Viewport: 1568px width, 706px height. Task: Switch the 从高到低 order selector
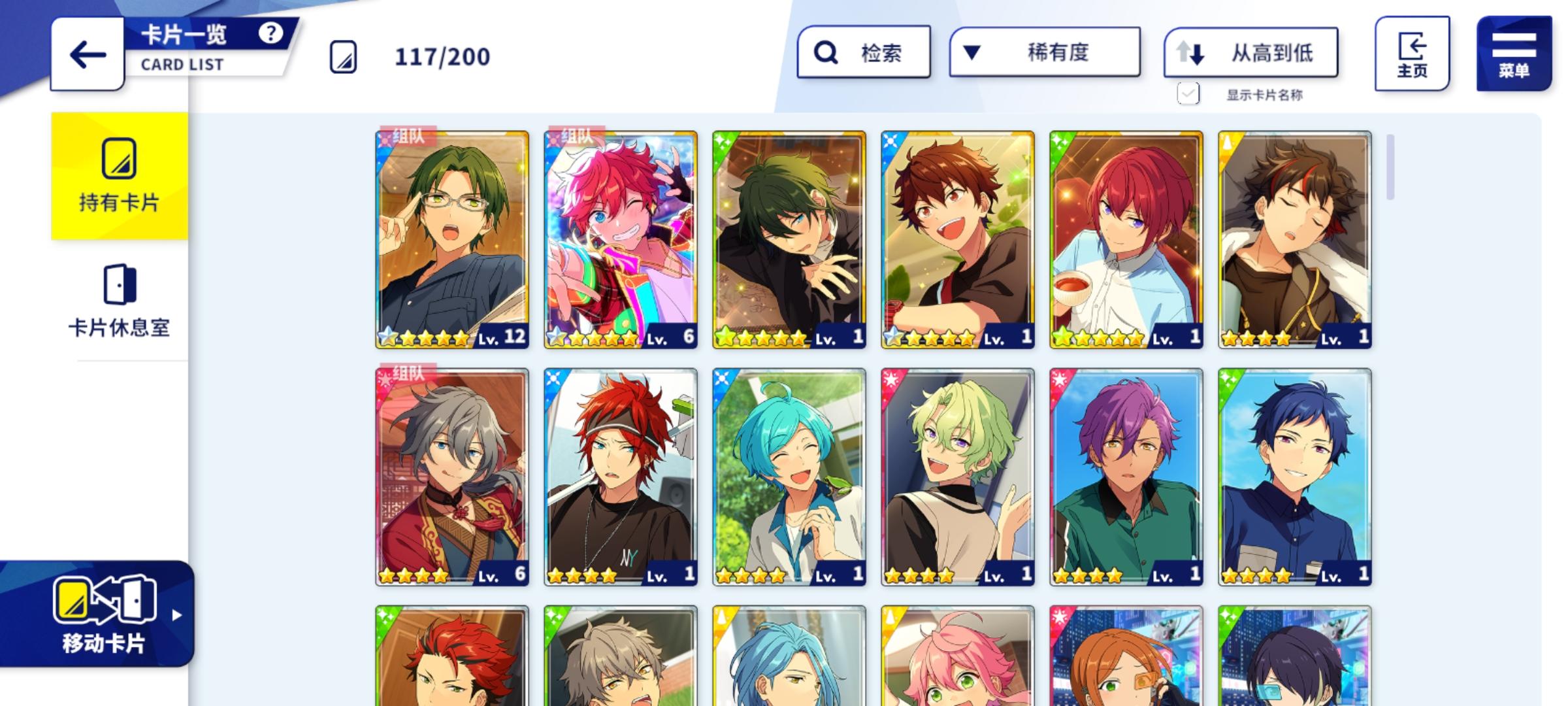tap(1250, 52)
